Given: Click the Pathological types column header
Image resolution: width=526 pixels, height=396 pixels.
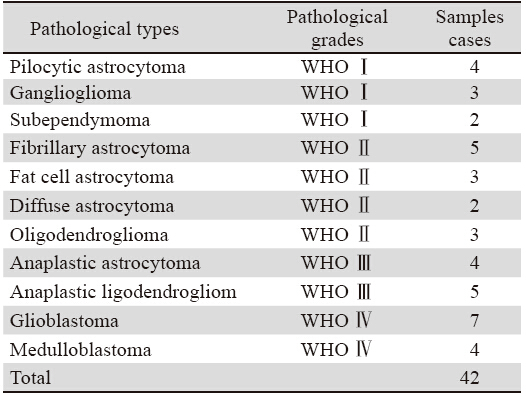Looking at the screenshot, I should click(x=104, y=29).
